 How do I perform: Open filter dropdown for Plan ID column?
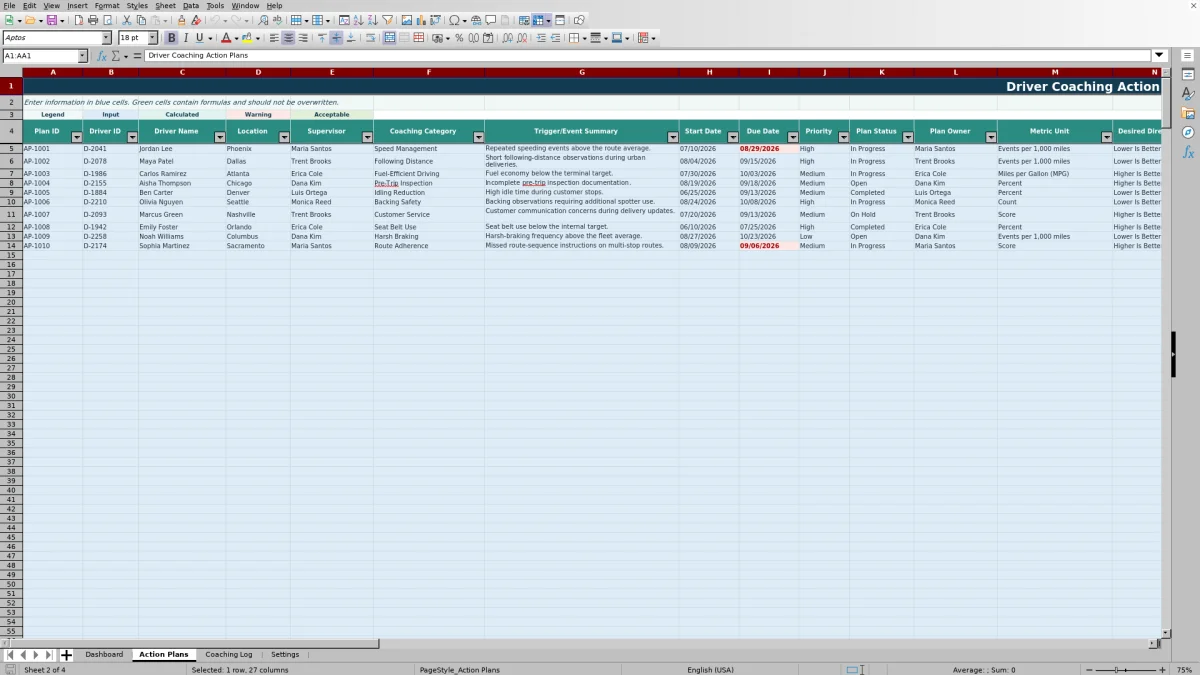coord(77,137)
